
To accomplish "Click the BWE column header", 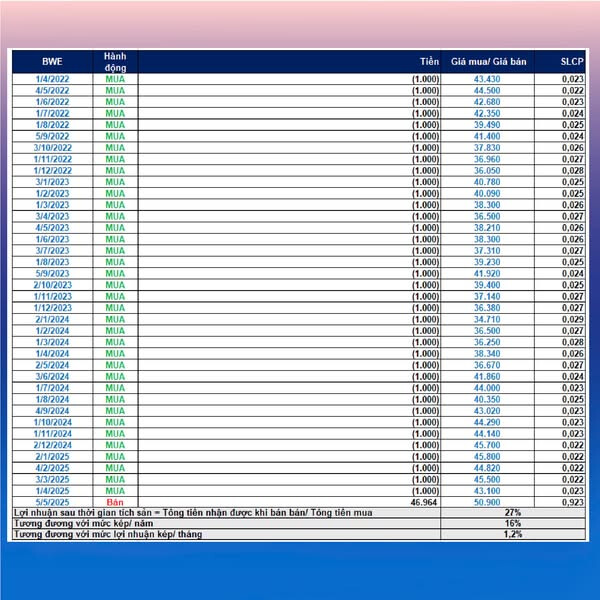I will point(52,61).
